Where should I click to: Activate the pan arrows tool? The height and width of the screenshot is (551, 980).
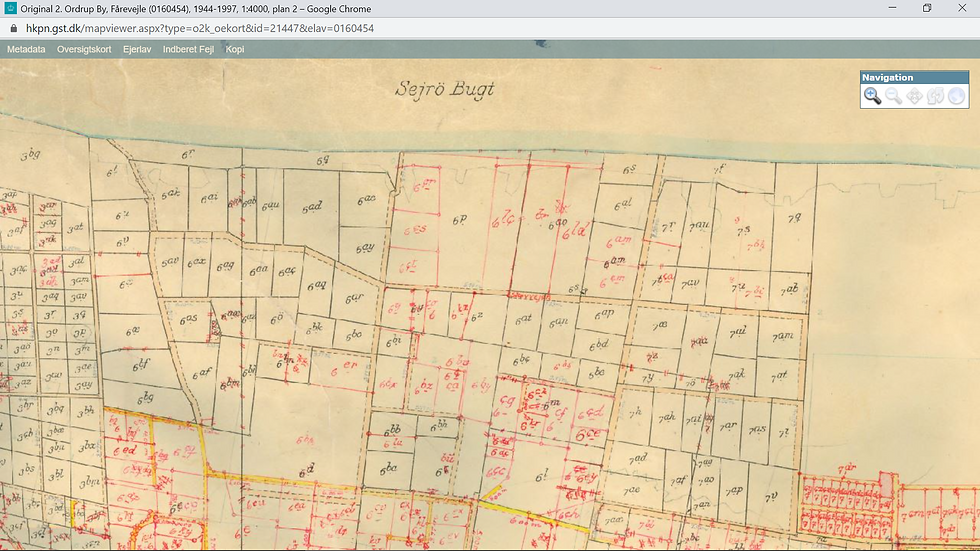pos(914,96)
